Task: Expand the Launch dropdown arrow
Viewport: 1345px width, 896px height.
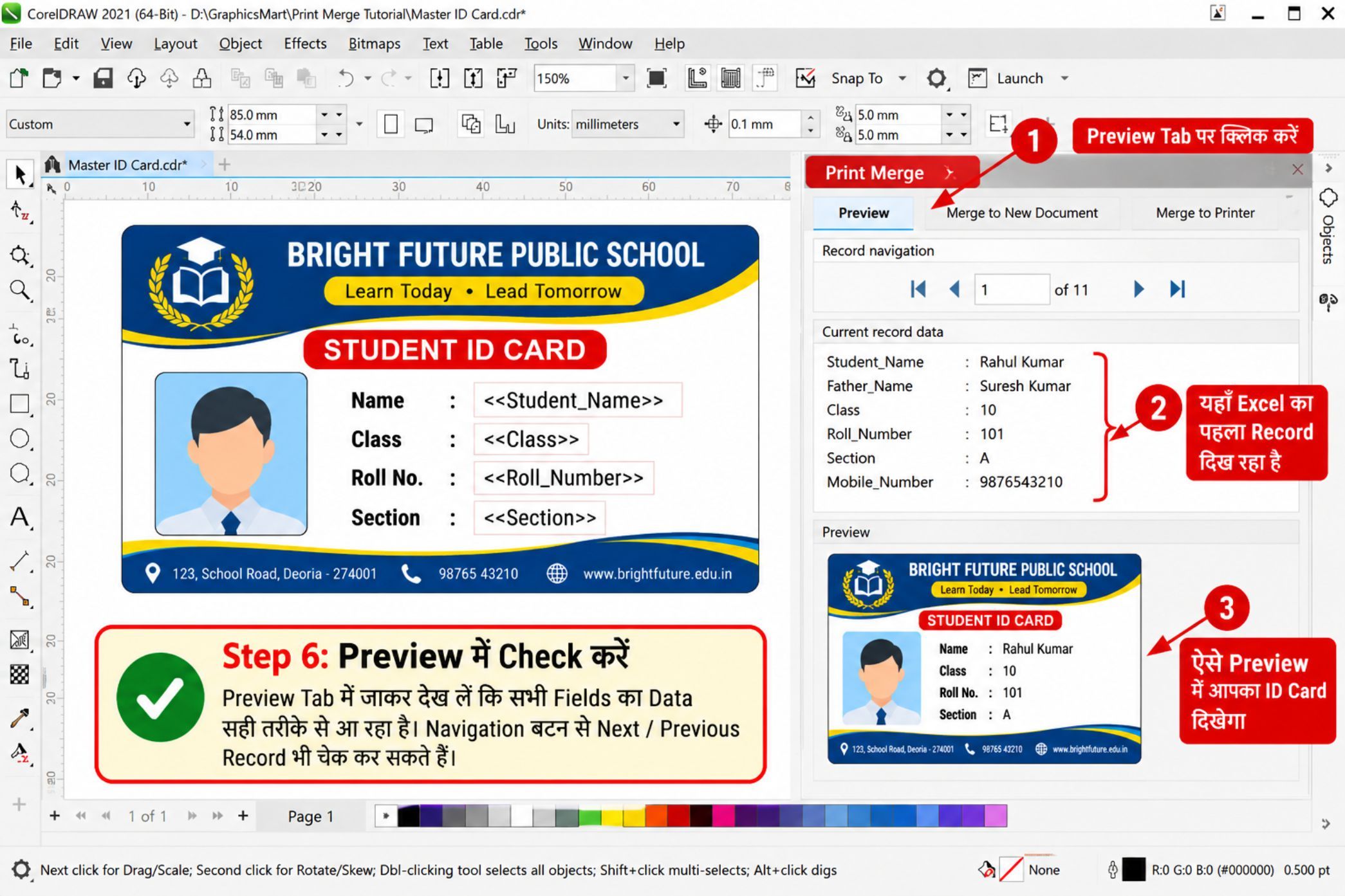Action: coord(1064,78)
